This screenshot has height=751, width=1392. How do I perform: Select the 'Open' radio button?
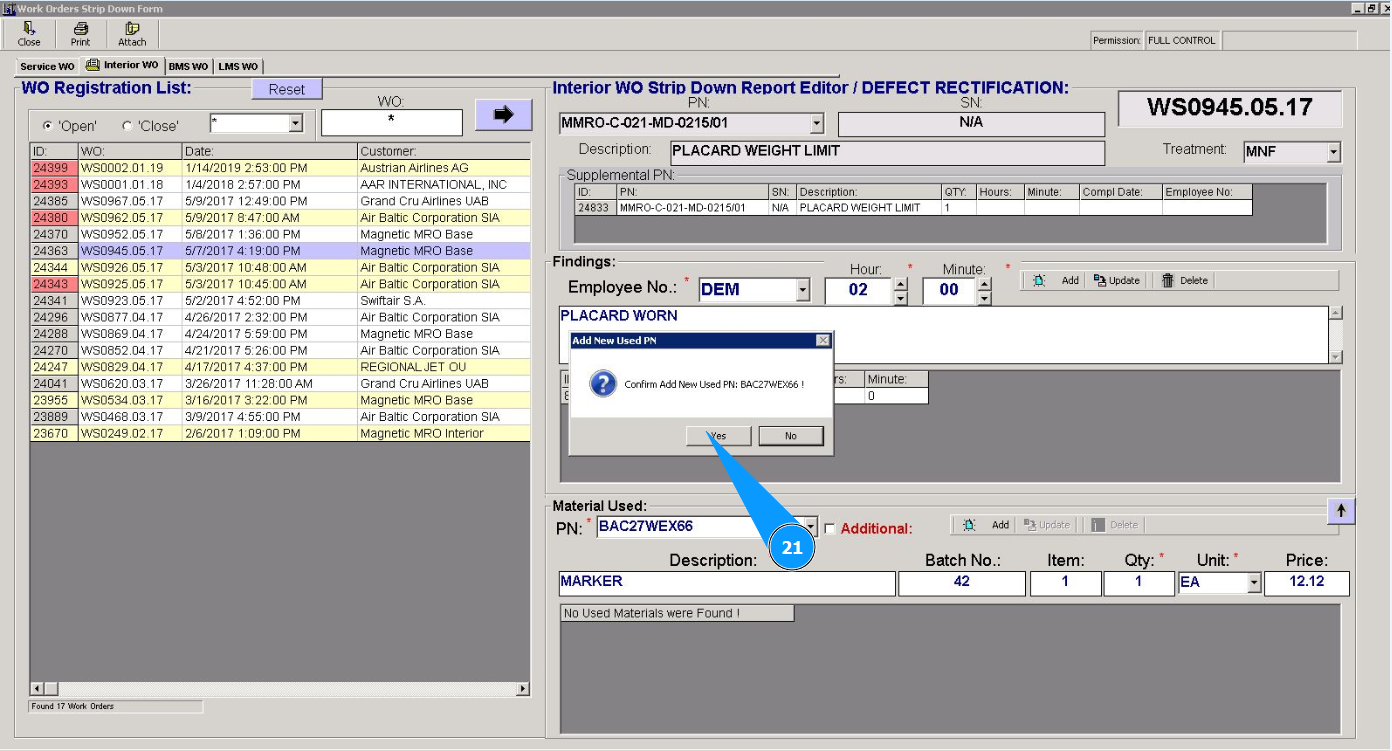[x=48, y=126]
